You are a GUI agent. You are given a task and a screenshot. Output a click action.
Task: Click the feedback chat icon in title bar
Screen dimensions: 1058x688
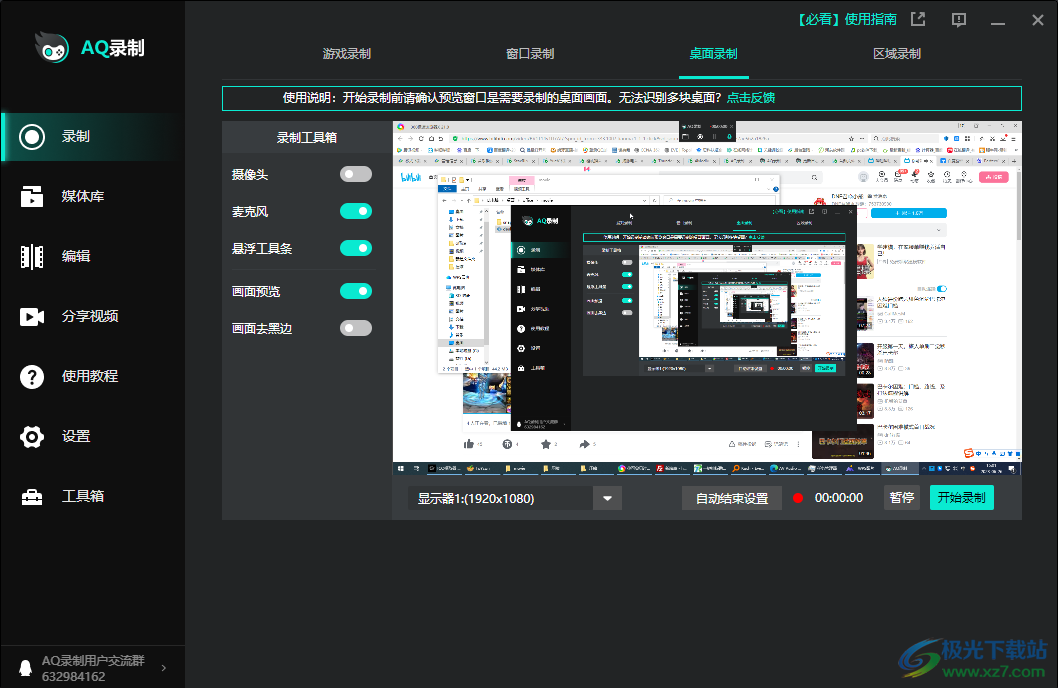point(958,19)
